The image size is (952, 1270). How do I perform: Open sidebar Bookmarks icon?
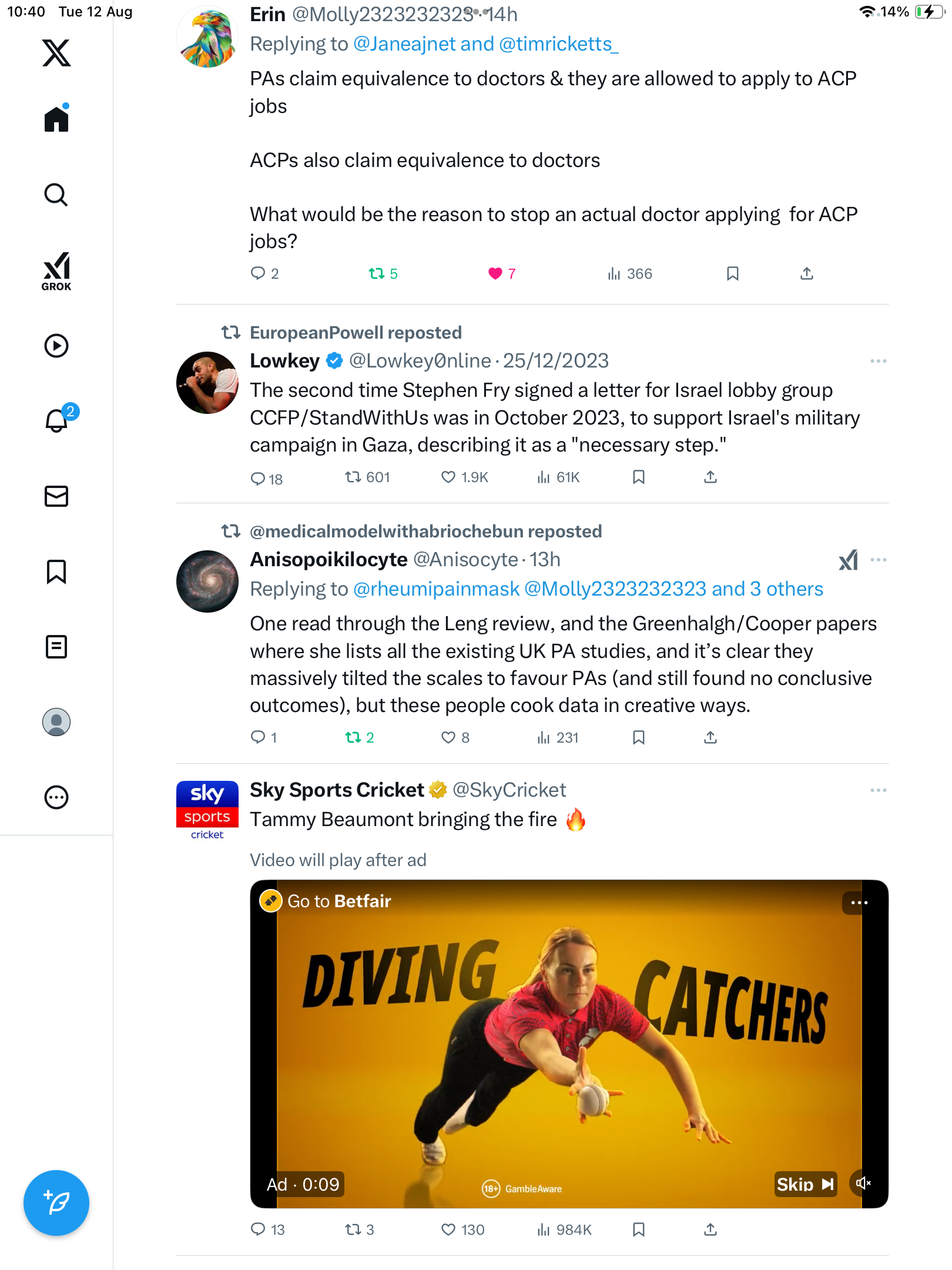tap(56, 571)
